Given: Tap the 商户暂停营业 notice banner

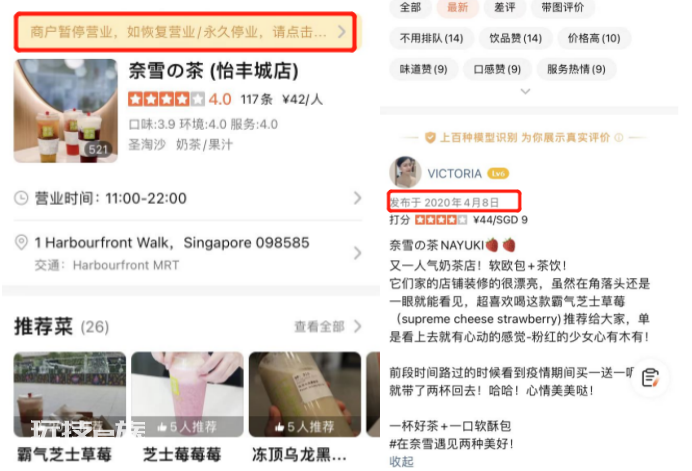Looking at the screenshot, I should (x=185, y=32).
